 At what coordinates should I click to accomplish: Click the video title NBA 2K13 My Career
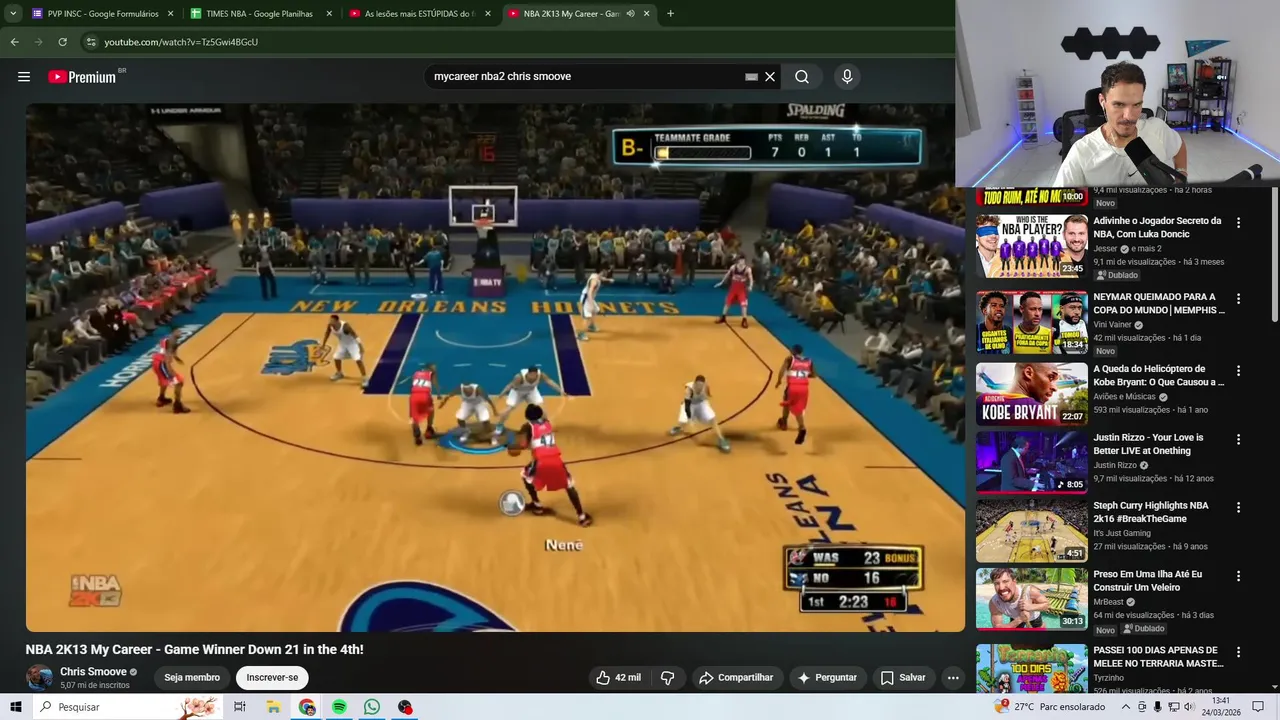click(x=195, y=649)
